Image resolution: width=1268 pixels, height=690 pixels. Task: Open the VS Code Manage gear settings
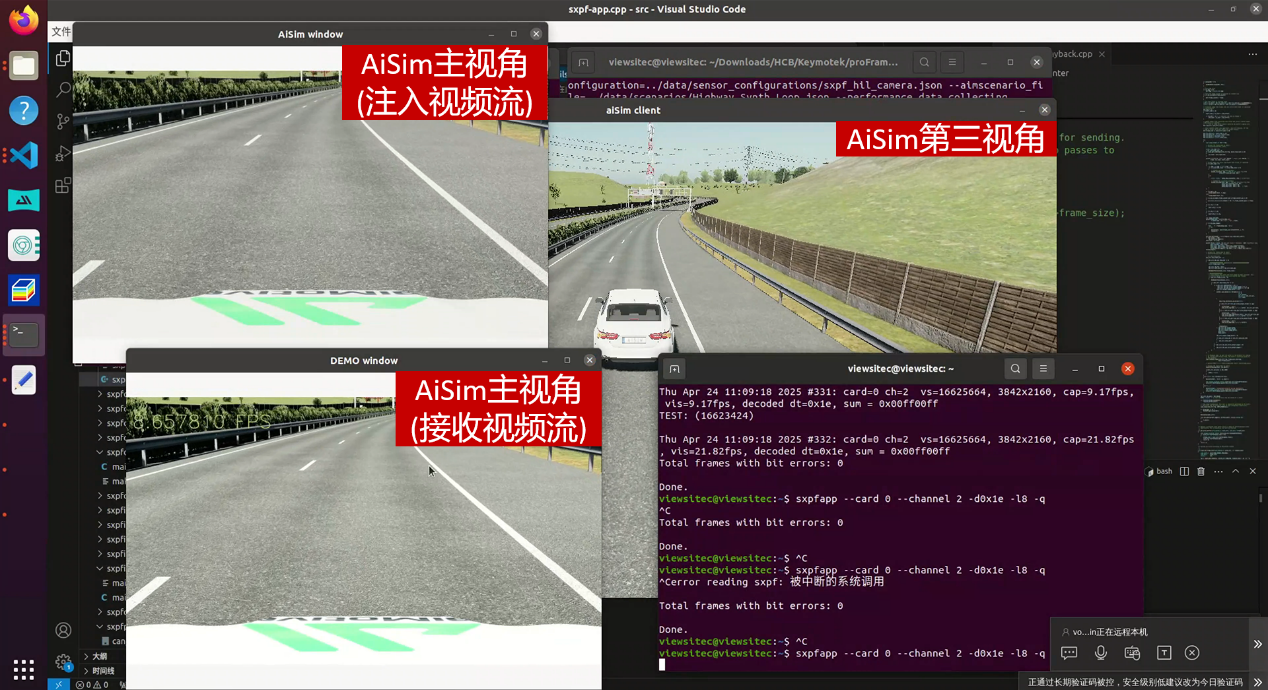coord(63,662)
